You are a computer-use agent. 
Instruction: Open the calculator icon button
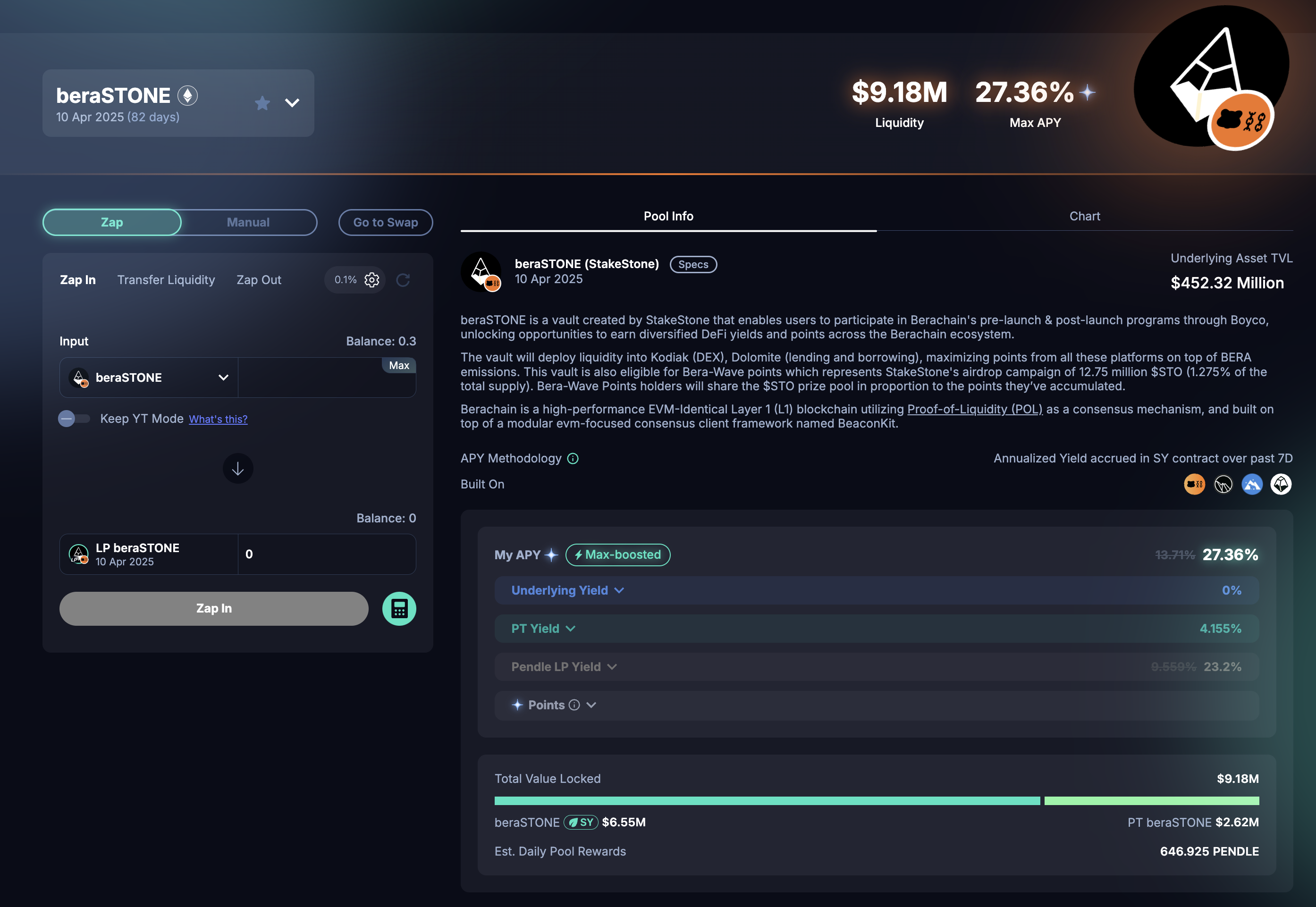coord(399,609)
